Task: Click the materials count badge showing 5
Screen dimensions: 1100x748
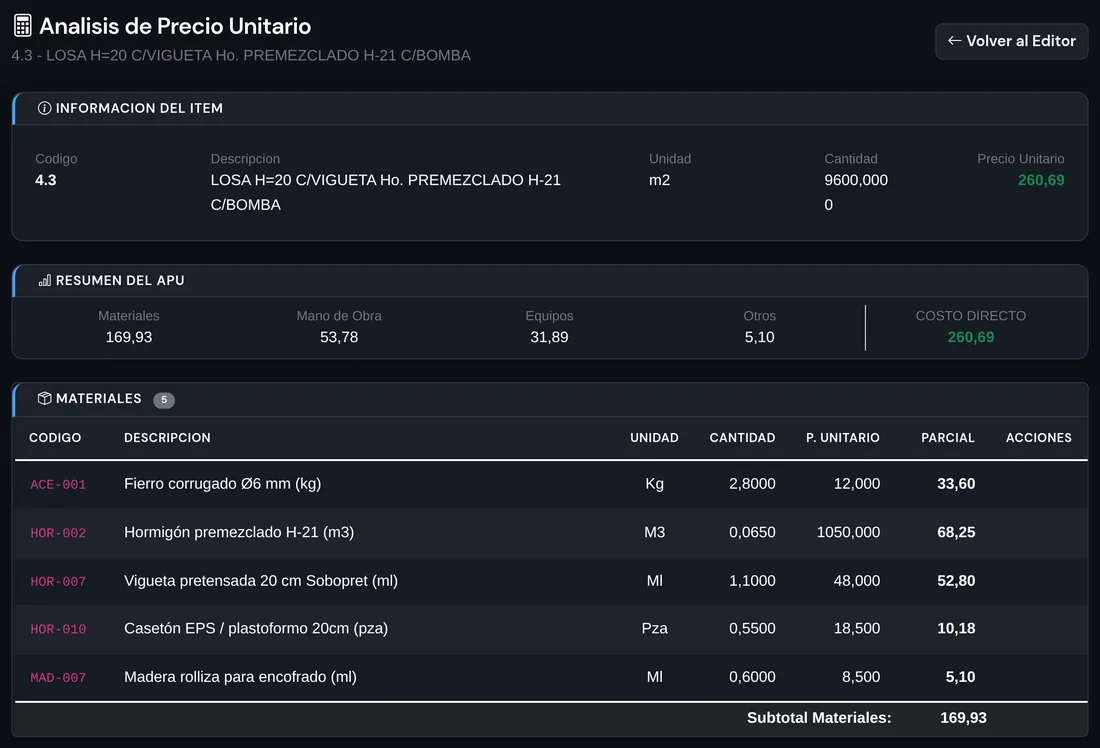Action: [164, 400]
